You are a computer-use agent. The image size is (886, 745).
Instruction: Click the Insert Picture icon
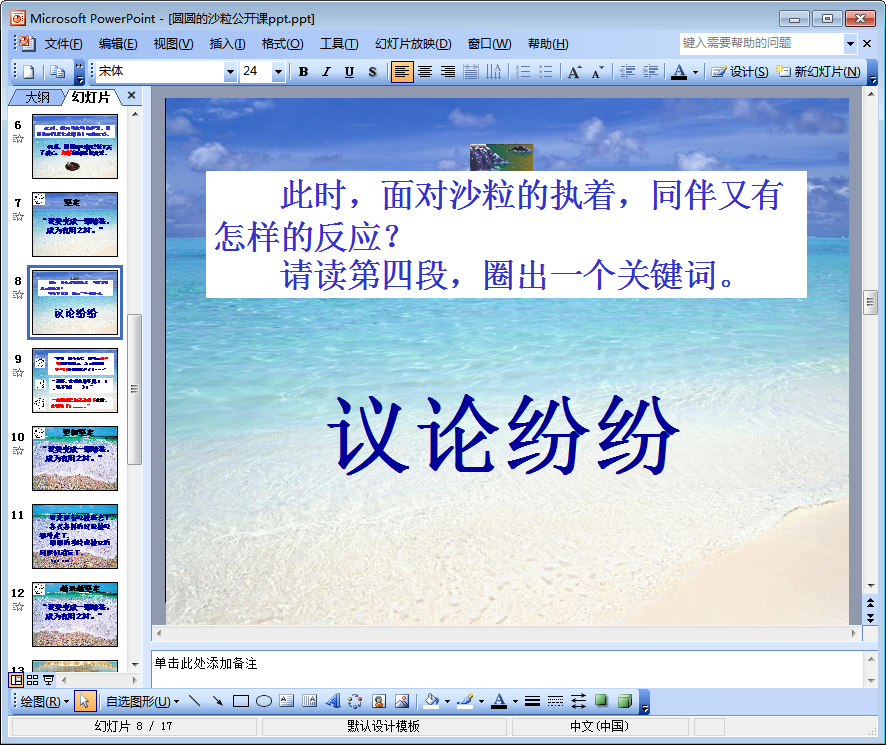pos(402,701)
